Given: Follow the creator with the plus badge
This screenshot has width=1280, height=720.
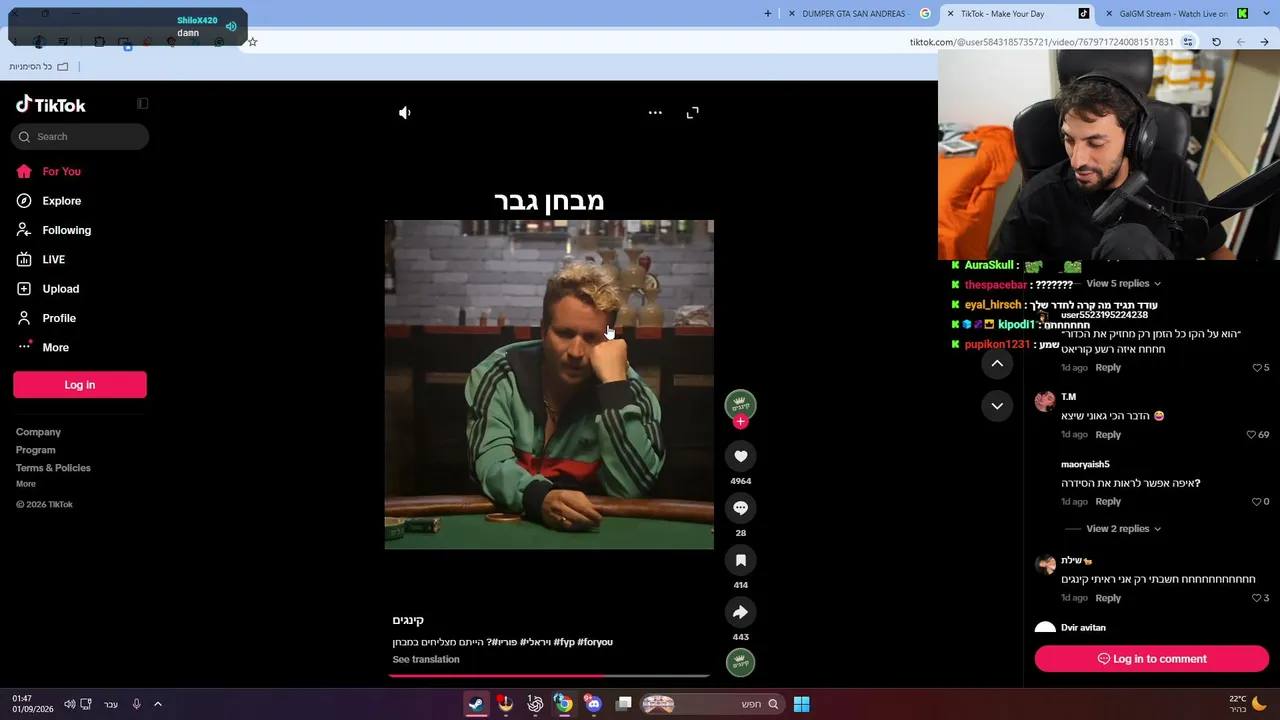Looking at the screenshot, I should (x=741, y=422).
